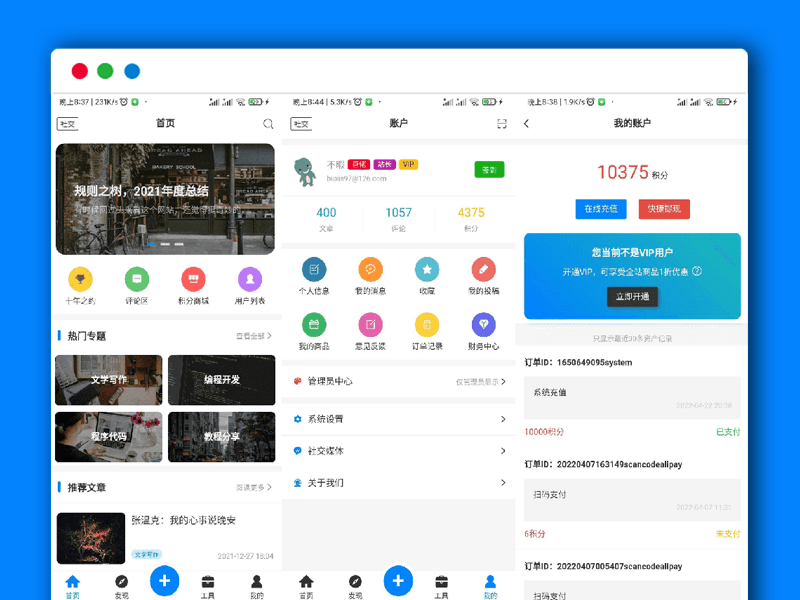Image resolution: width=800 pixels, height=600 pixels.
Task: Open 个人信息 personal info in account panel
Action: (315, 270)
